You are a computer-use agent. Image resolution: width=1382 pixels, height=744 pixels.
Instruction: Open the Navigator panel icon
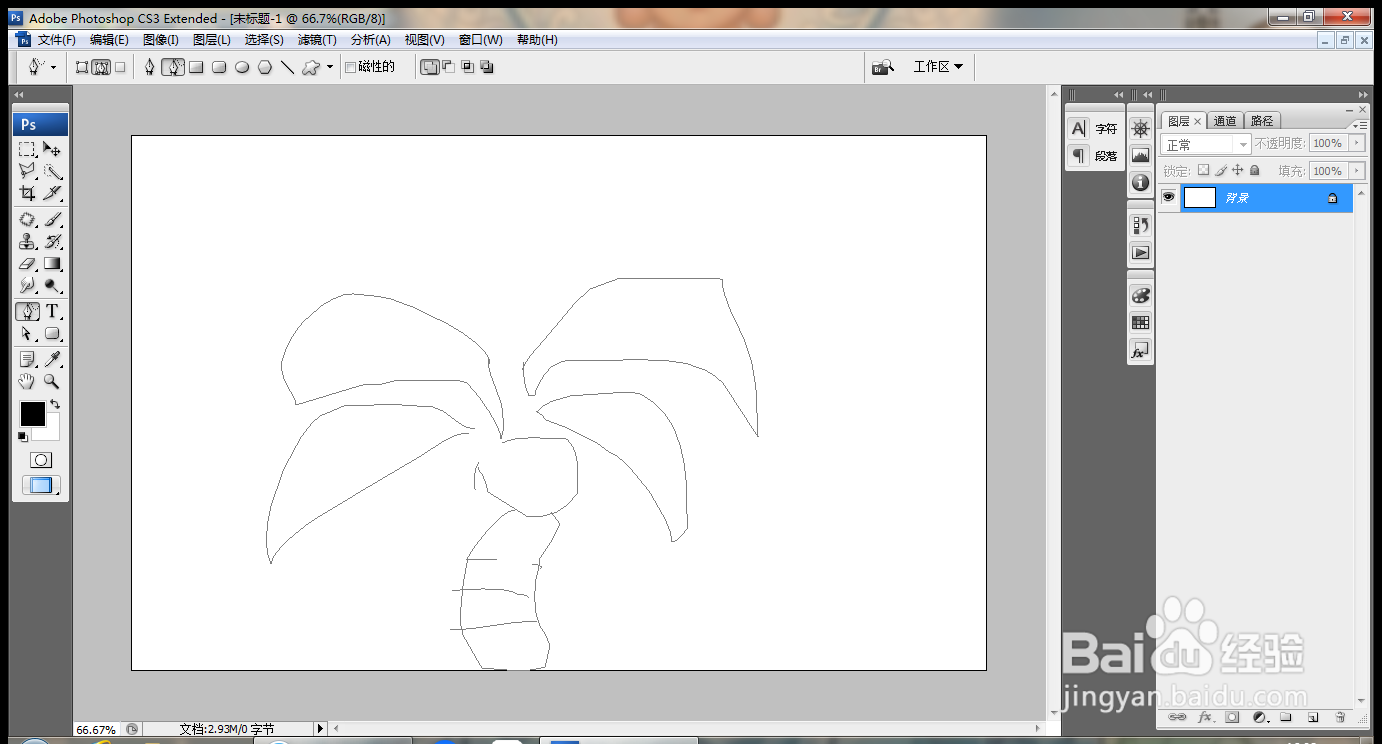pyautogui.click(x=1140, y=128)
